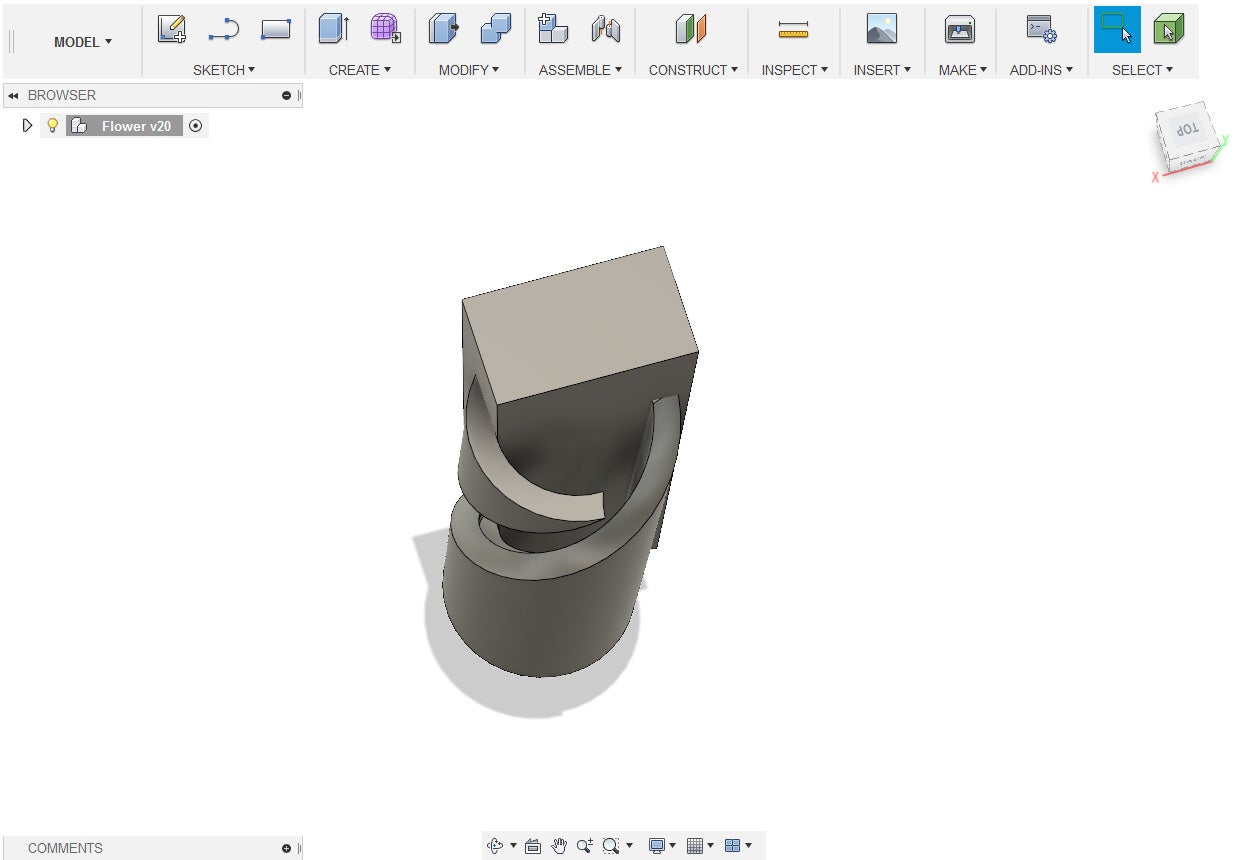Open the 3D Print tool
The width and height of the screenshot is (1249, 860).
tap(959, 30)
